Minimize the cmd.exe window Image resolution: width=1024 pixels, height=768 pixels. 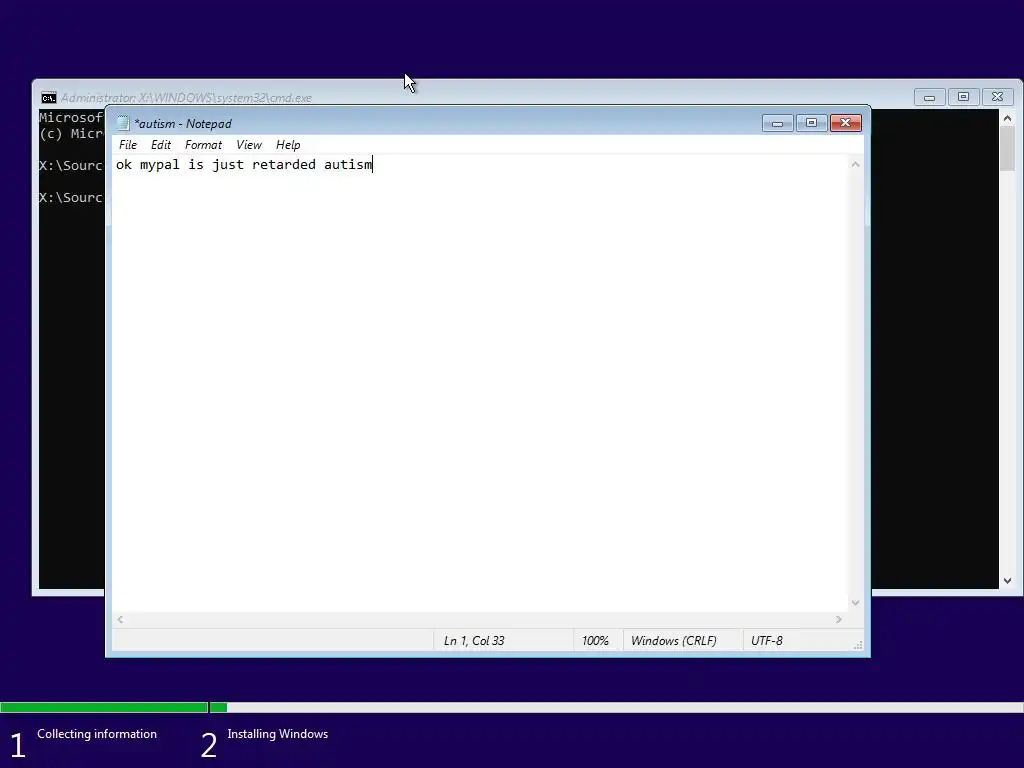929,97
